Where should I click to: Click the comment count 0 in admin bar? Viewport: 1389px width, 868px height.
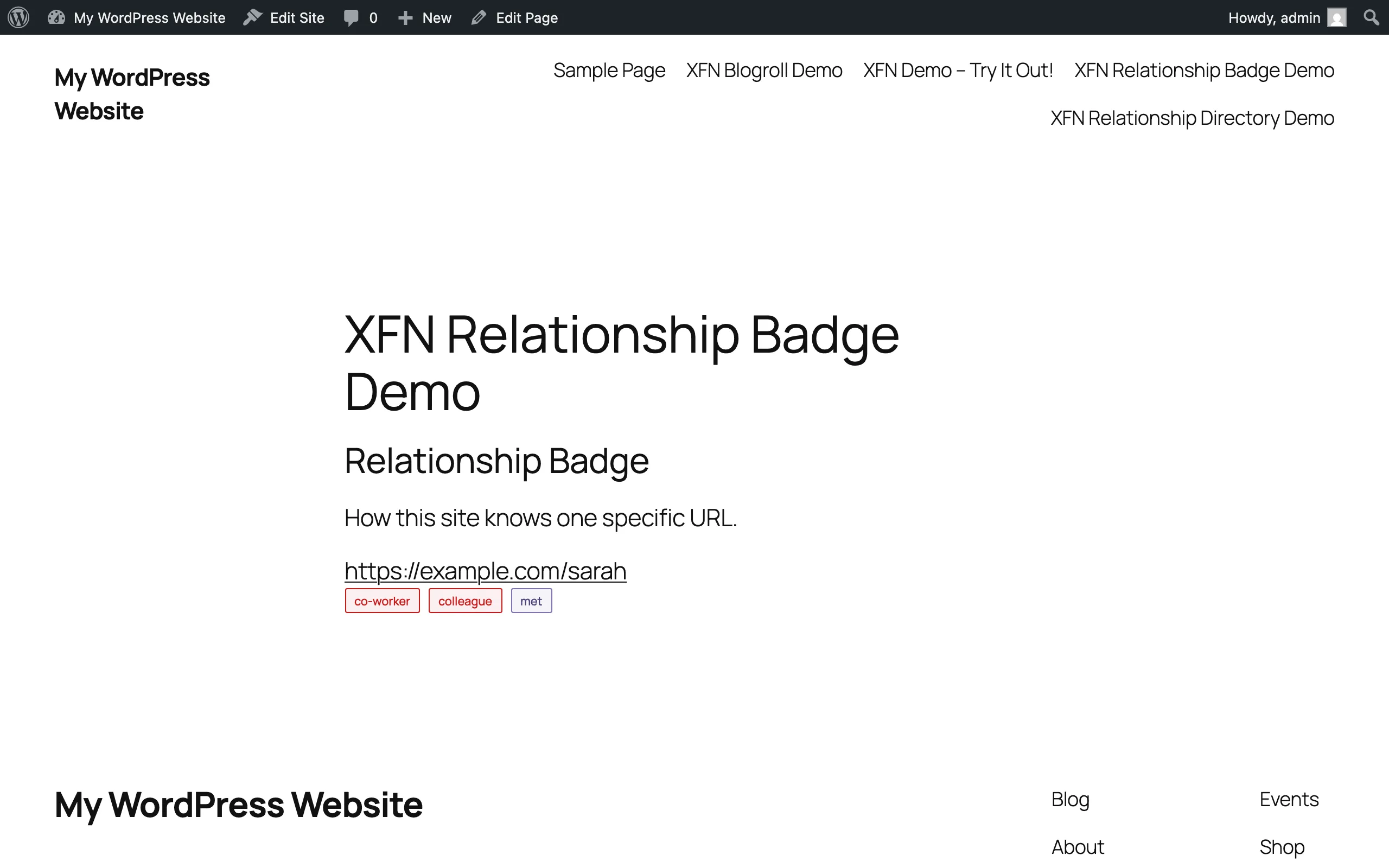[x=373, y=18]
